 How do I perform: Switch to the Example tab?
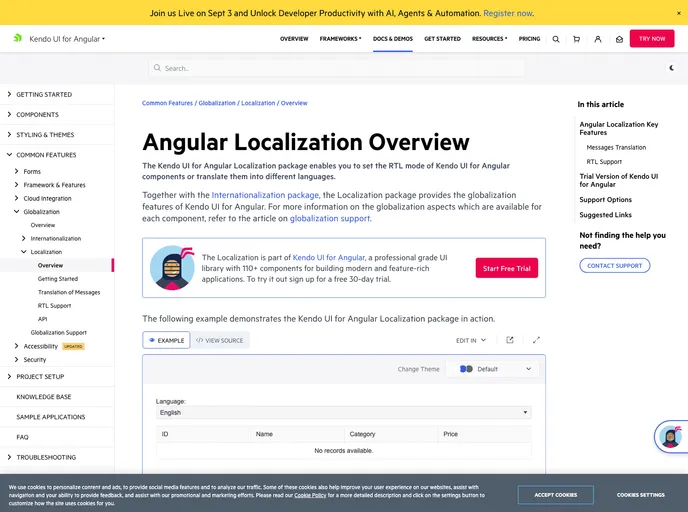click(166, 340)
